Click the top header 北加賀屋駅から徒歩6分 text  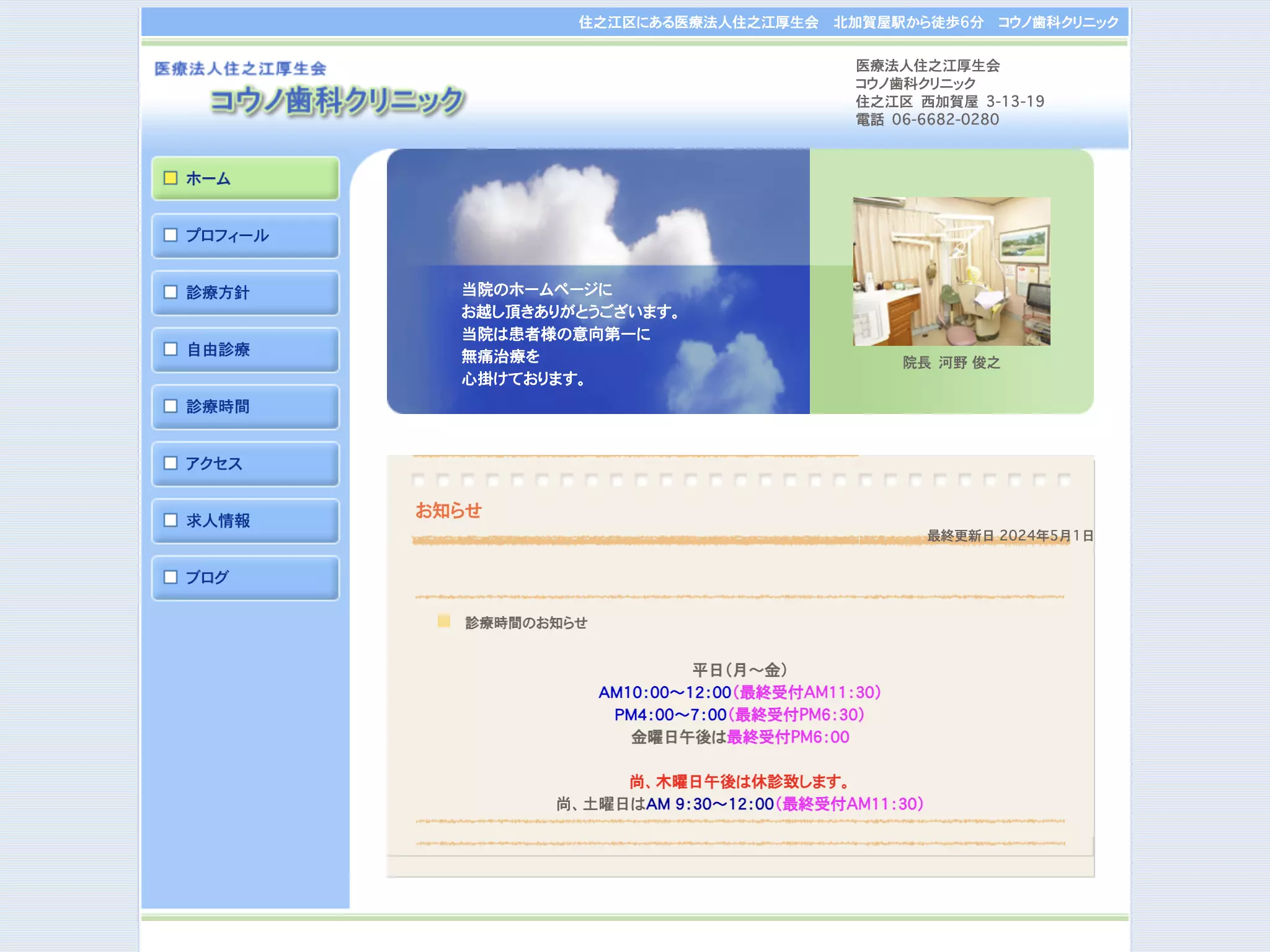(908, 22)
